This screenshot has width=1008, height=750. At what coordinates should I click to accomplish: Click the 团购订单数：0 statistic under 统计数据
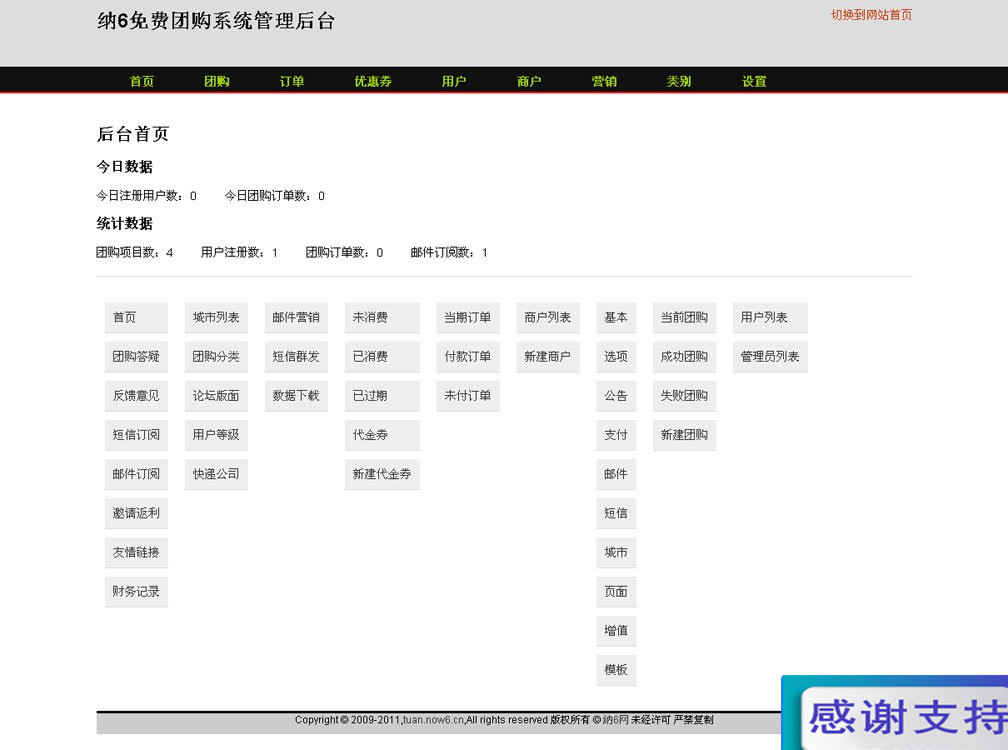point(344,253)
